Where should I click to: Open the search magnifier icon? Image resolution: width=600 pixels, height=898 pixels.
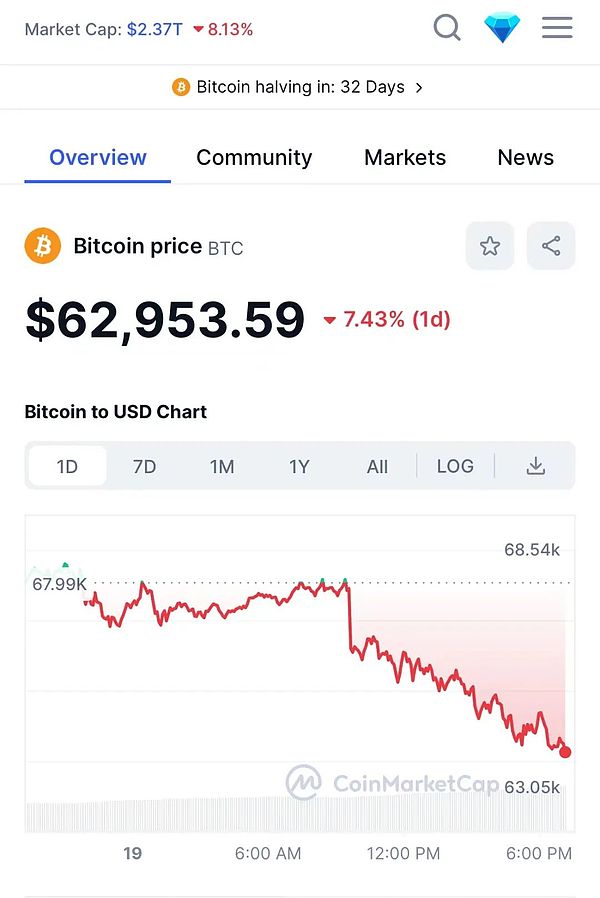point(447,28)
